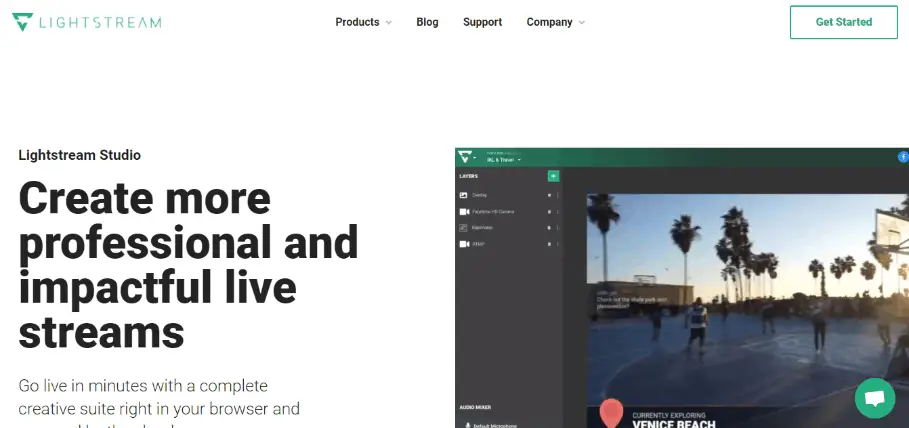Open the IRL & Travel project dropdown
Screen dimensions: 909x428
[504, 159]
